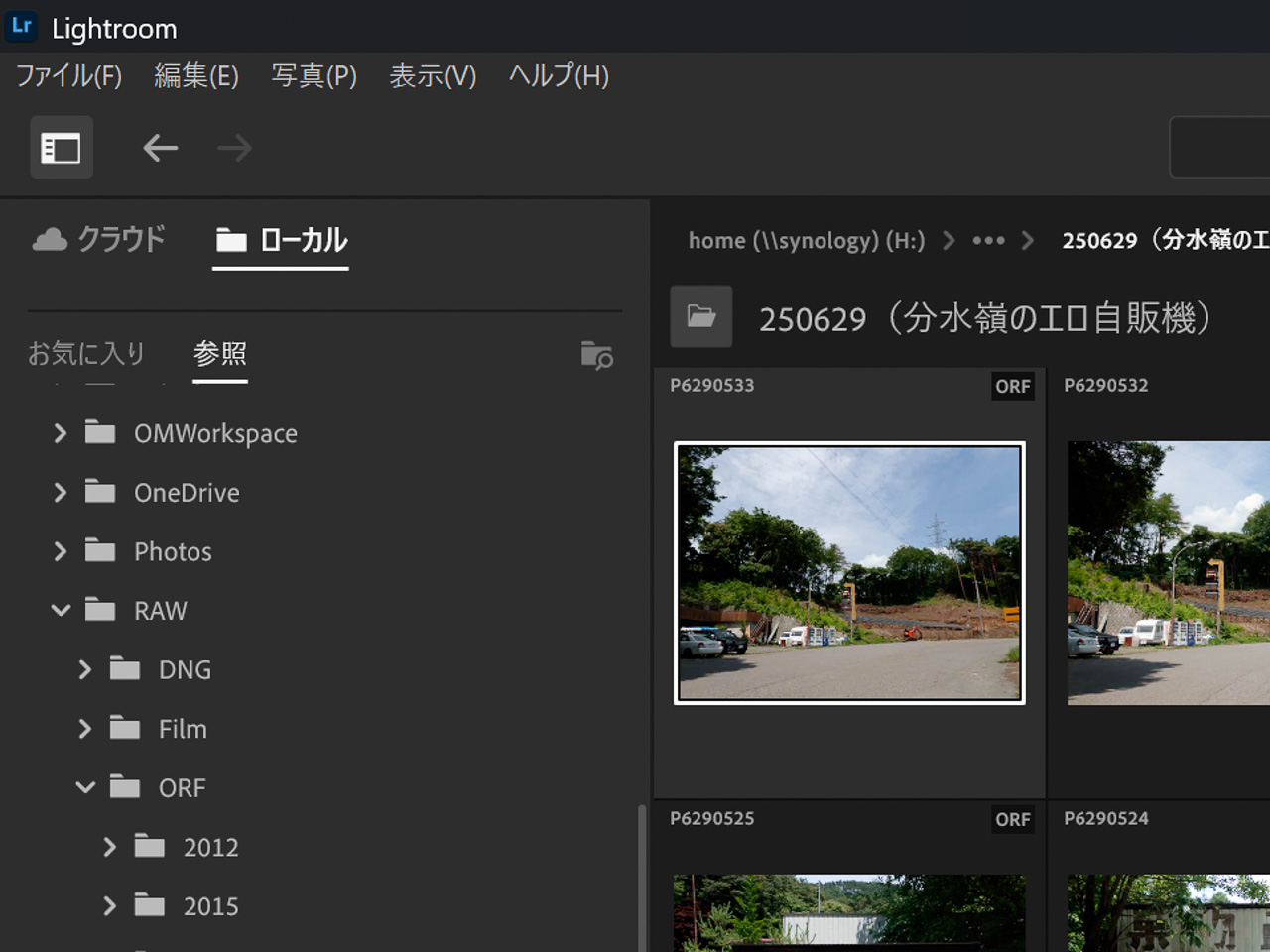Click breadcrumb home (\\synology) (H:)
Screen dimensions: 1270x952
click(x=807, y=240)
